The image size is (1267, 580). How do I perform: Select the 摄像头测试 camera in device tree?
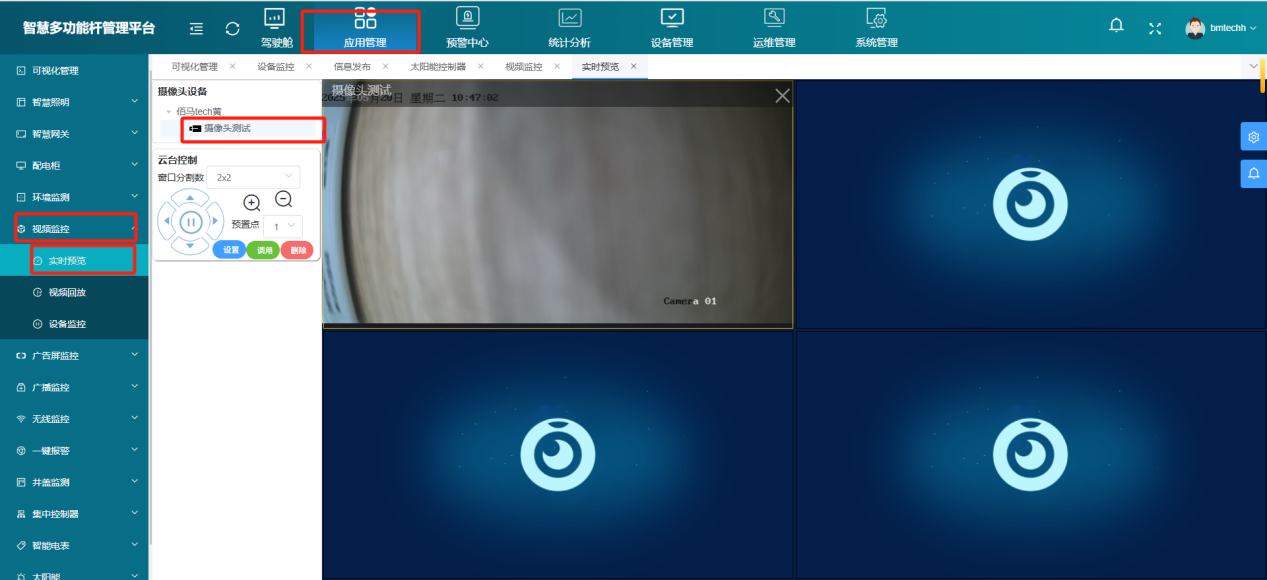tap(227, 129)
